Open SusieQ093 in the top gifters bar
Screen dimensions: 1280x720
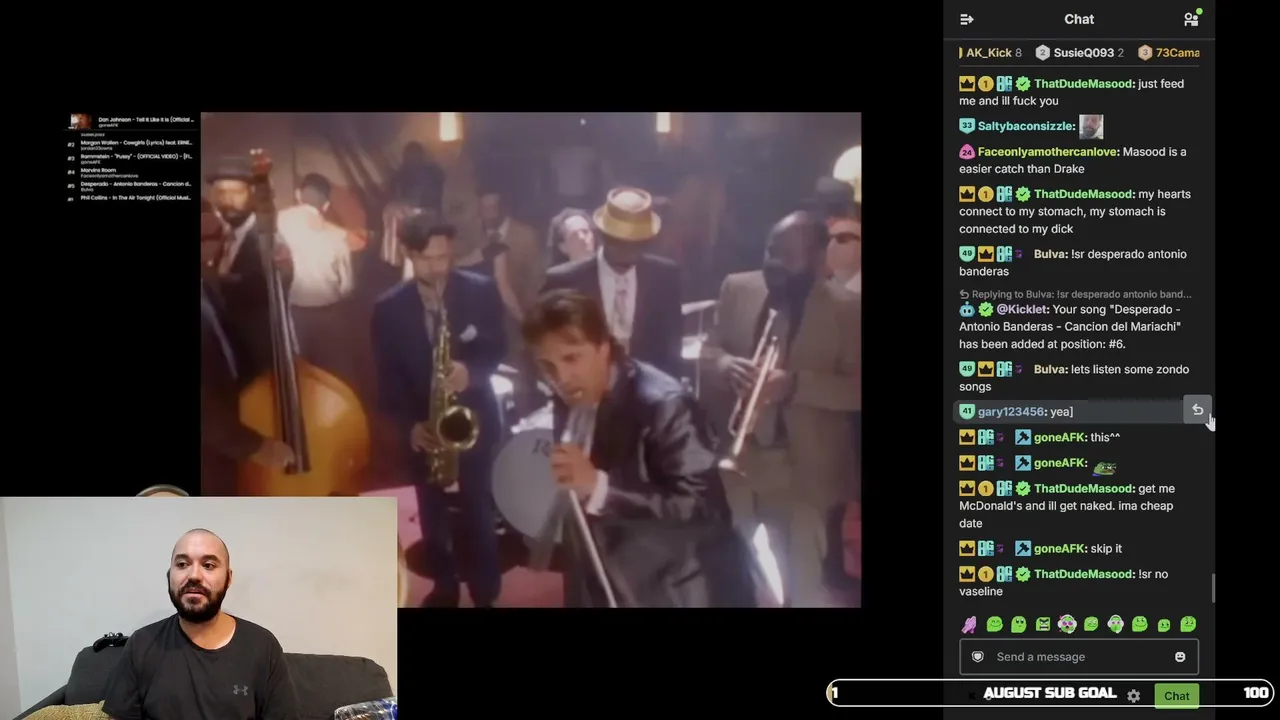1080,53
